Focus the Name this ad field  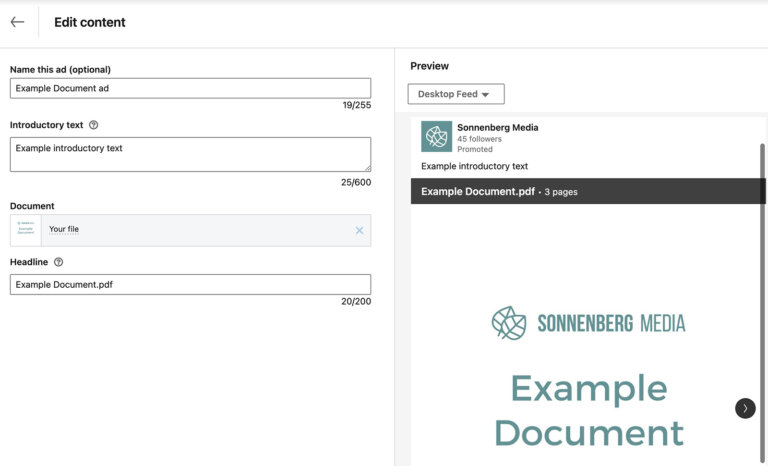190,88
